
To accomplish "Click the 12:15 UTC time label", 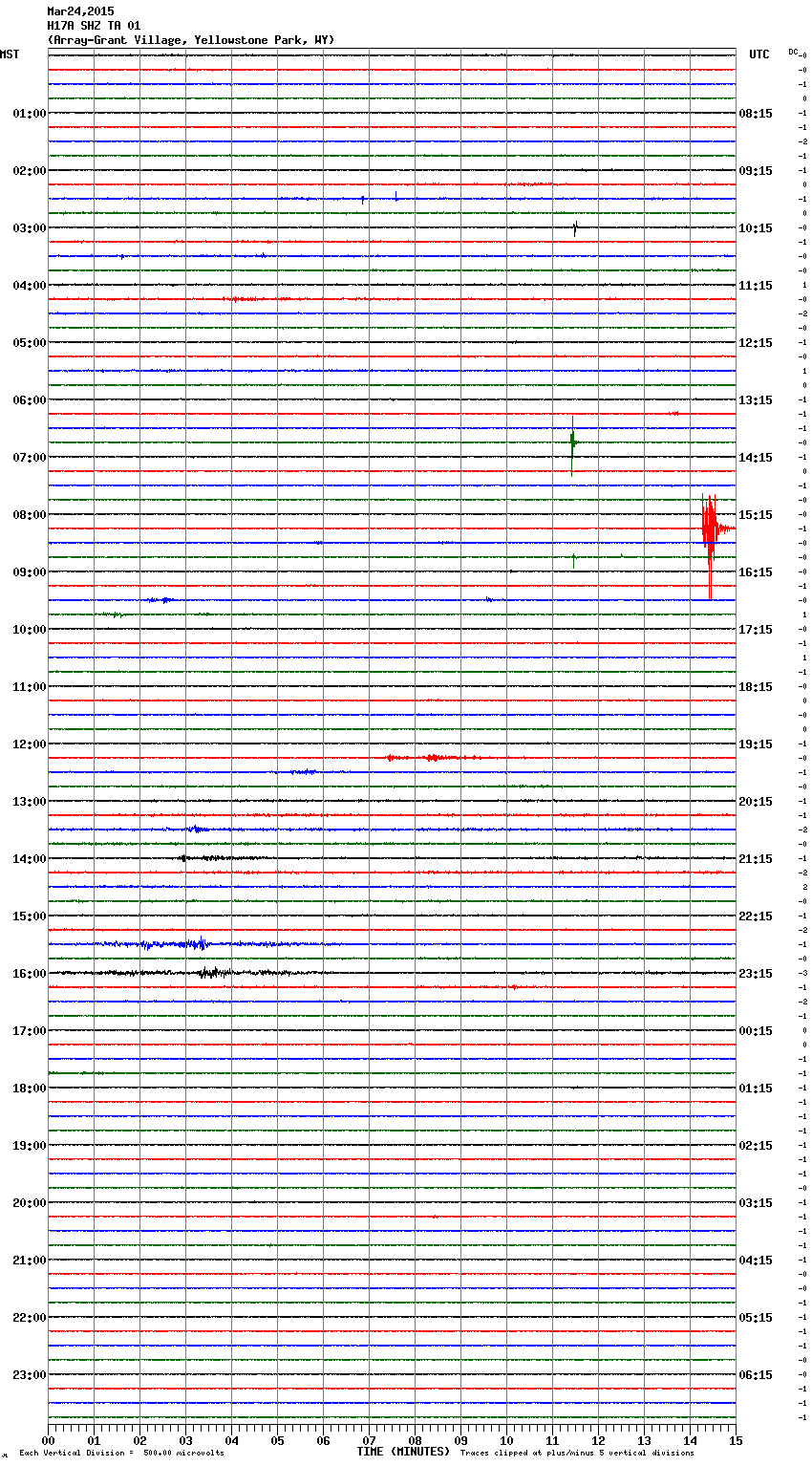I will click(756, 343).
